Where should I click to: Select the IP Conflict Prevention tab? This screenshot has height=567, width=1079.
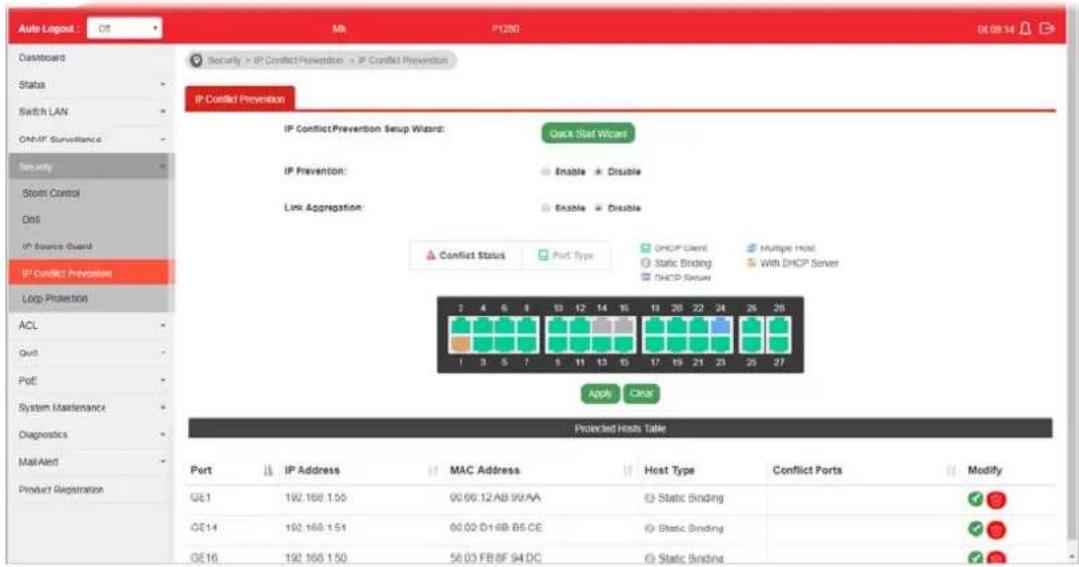[239, 99]
